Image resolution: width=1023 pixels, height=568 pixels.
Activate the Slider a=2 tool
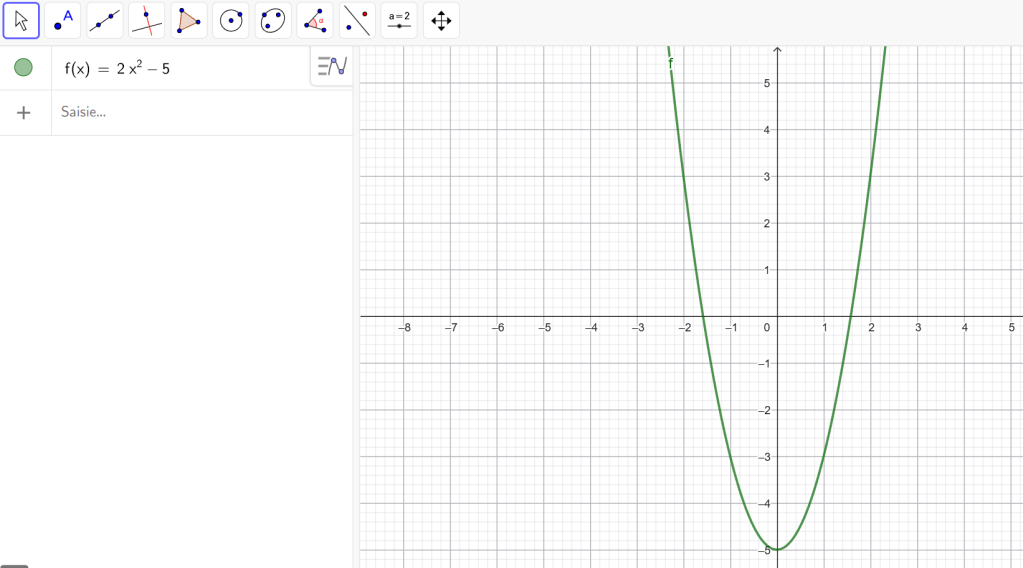pyautogui.click(x=399, y=20)
